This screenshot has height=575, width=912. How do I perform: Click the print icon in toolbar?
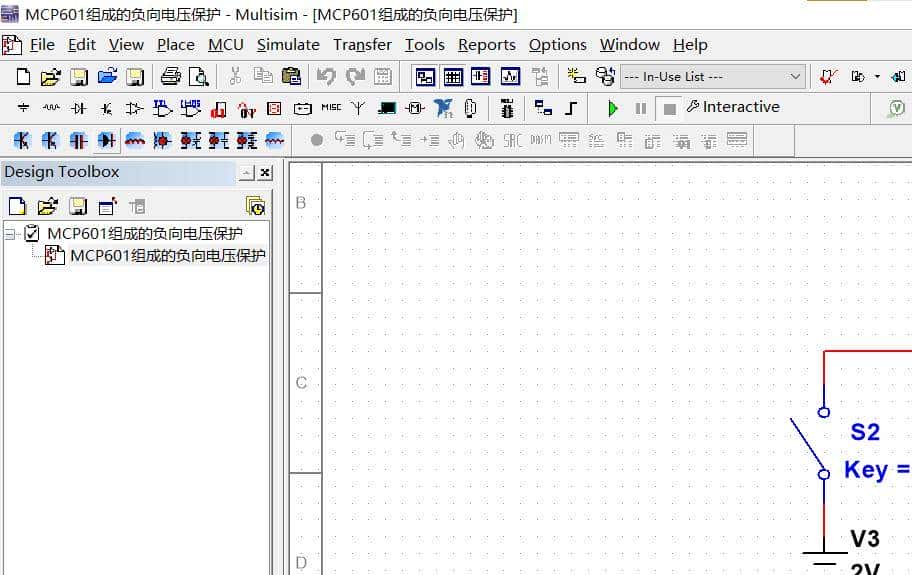coord(171,76)
